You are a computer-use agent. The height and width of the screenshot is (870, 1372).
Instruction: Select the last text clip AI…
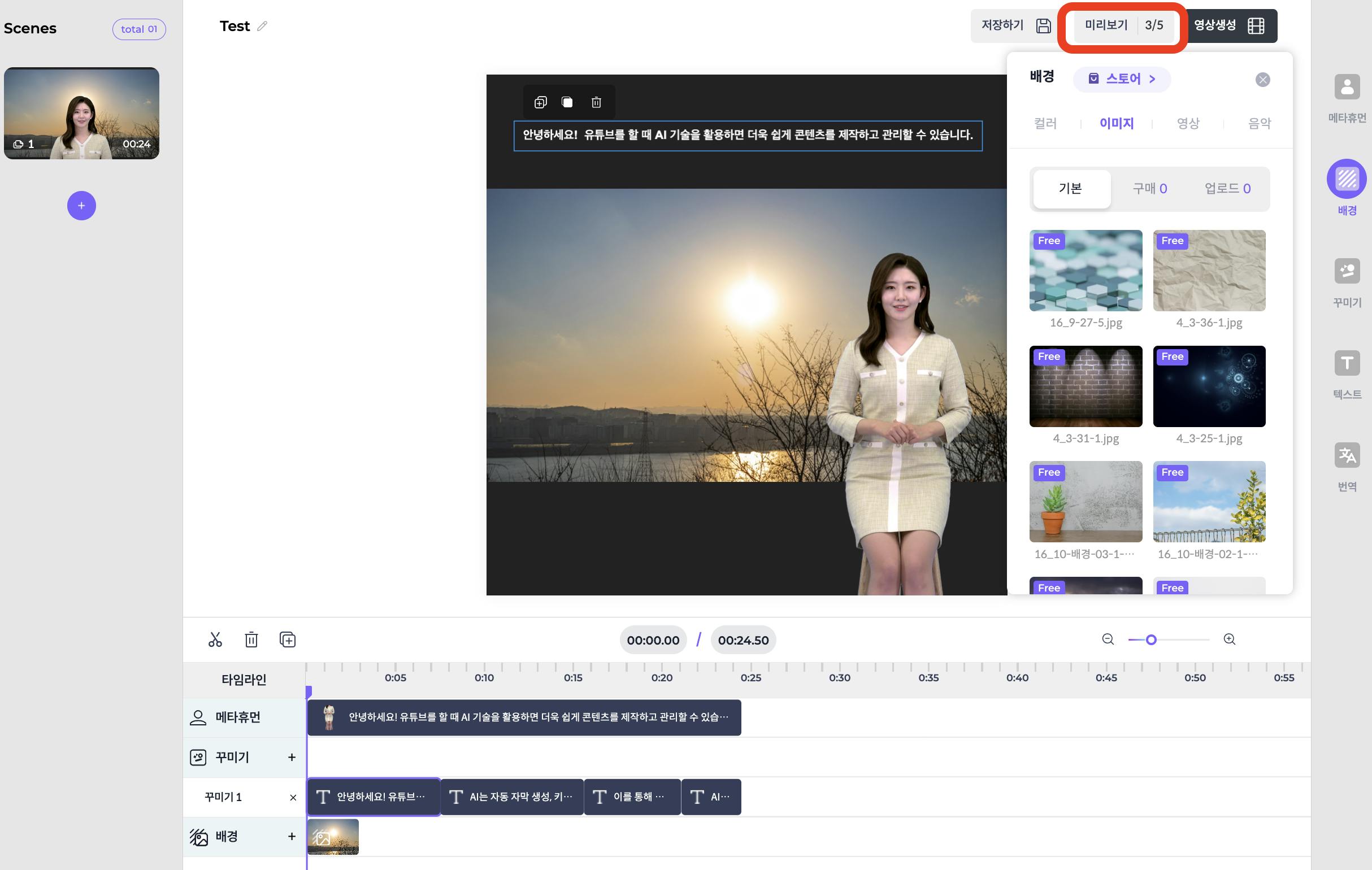(x=711, y=797)
